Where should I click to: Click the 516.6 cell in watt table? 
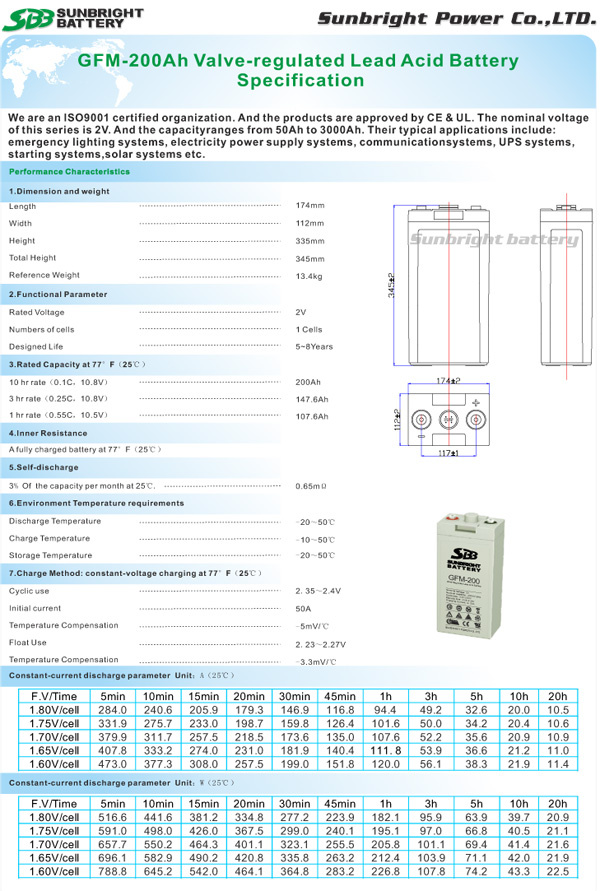[x=112, y=817]
